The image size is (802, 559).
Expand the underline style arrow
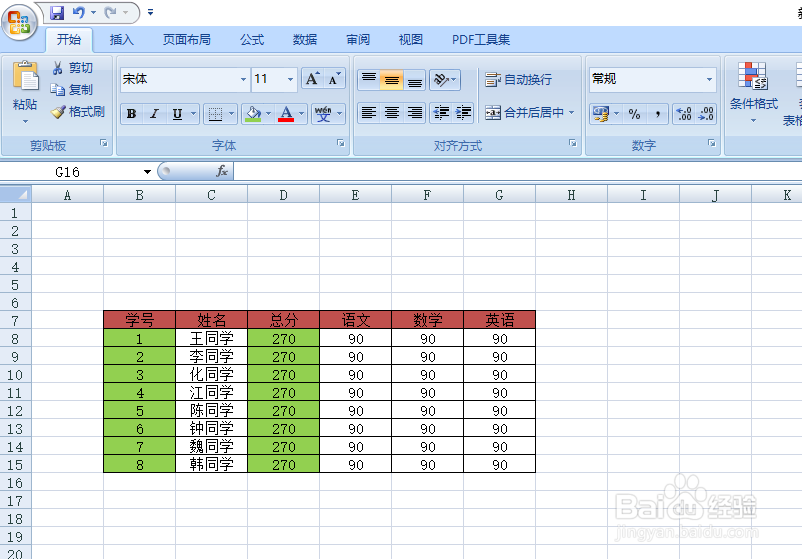(x=193, y=114)
